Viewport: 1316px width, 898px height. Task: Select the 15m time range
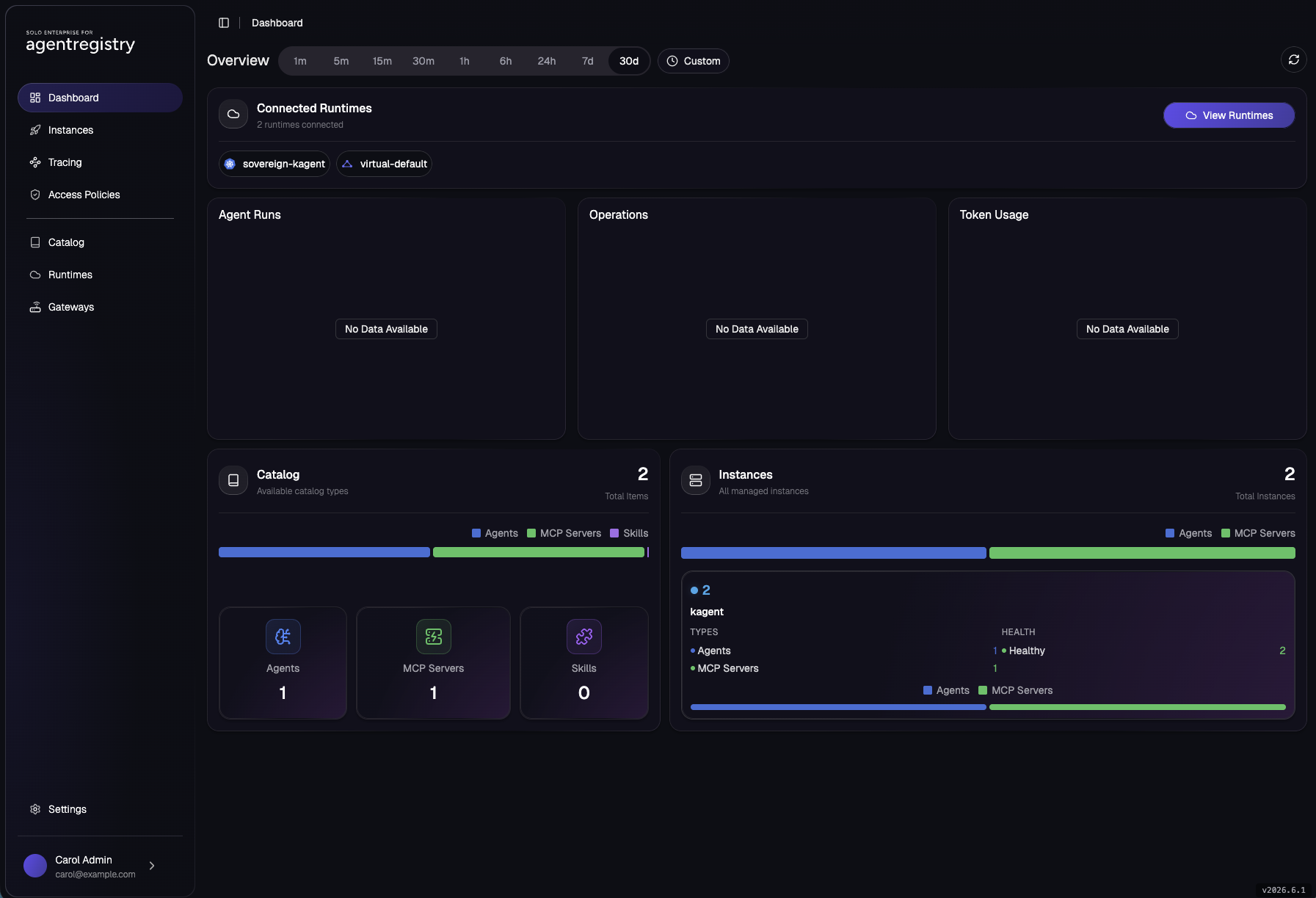click(382, 61)
